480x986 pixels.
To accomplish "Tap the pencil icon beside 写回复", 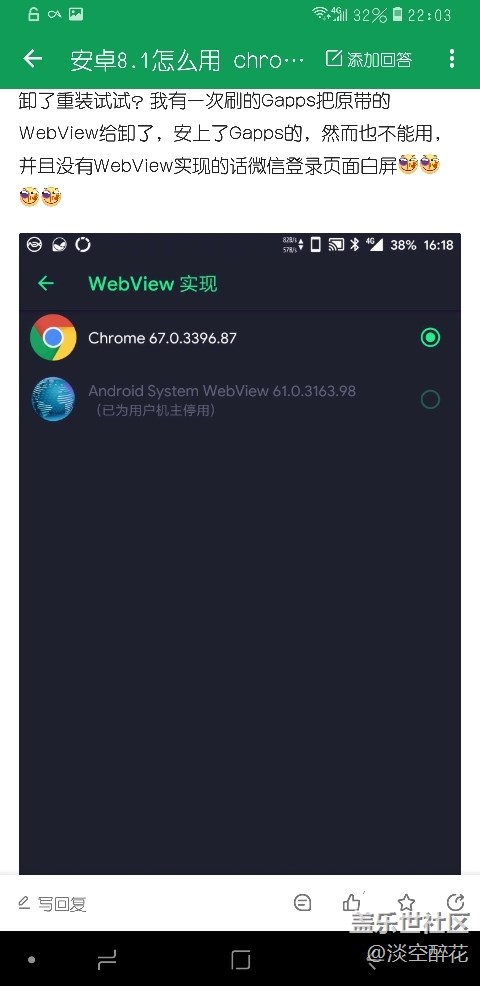I will (x=24, y=904).
